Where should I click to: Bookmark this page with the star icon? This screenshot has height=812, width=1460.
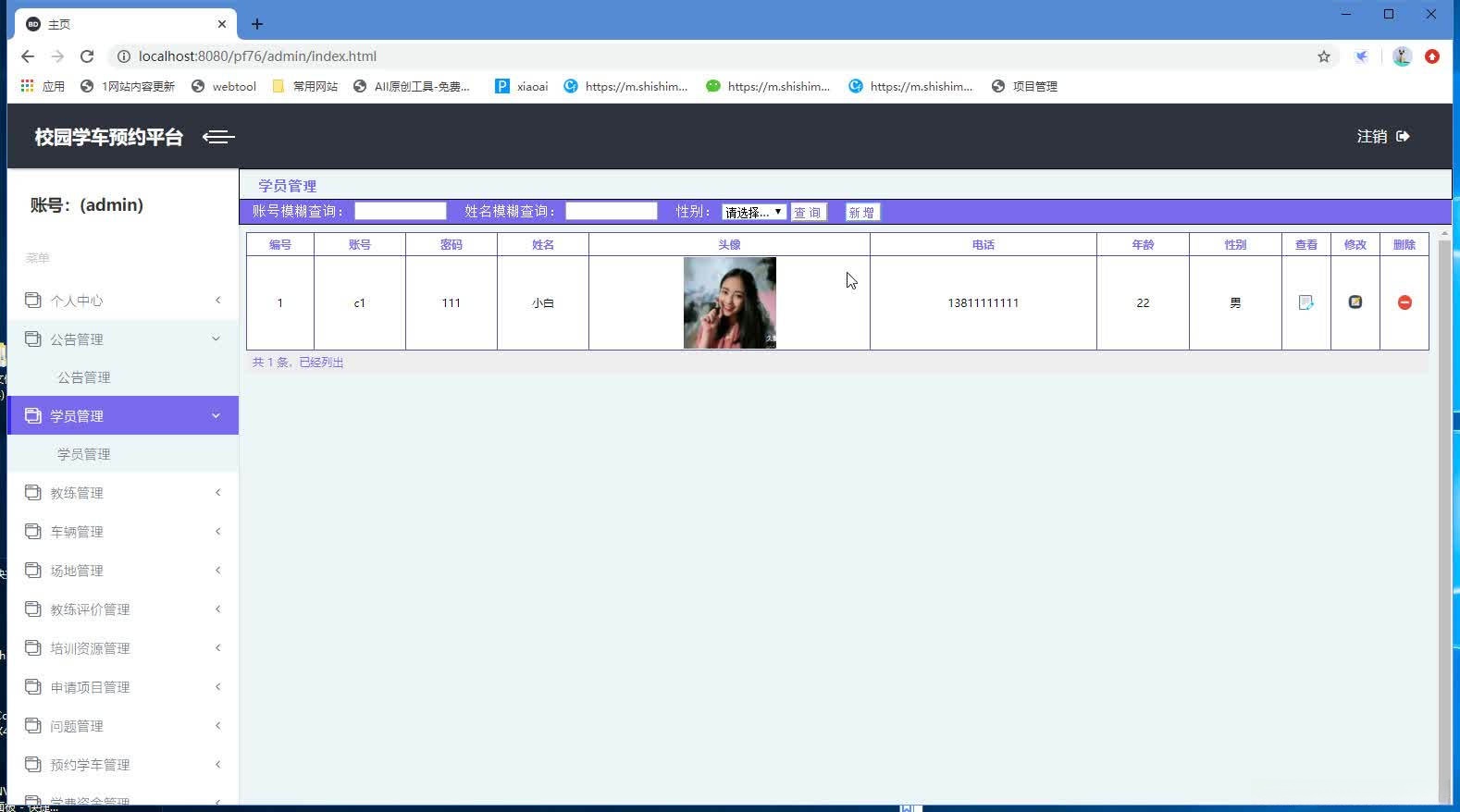tap(1324, 56)
